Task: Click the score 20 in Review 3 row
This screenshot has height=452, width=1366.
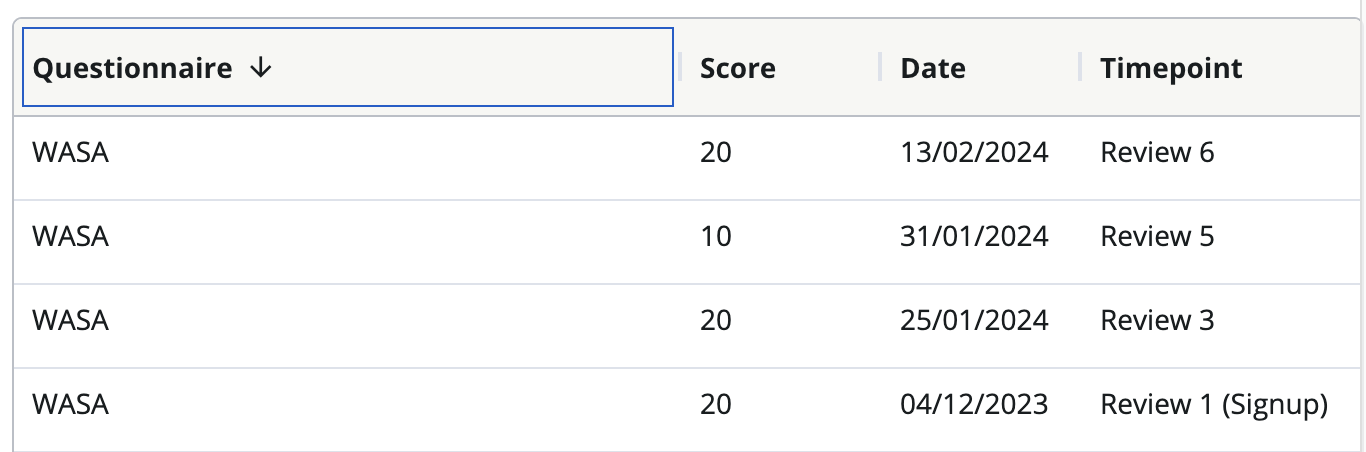Action: click(x=716, y=321)
